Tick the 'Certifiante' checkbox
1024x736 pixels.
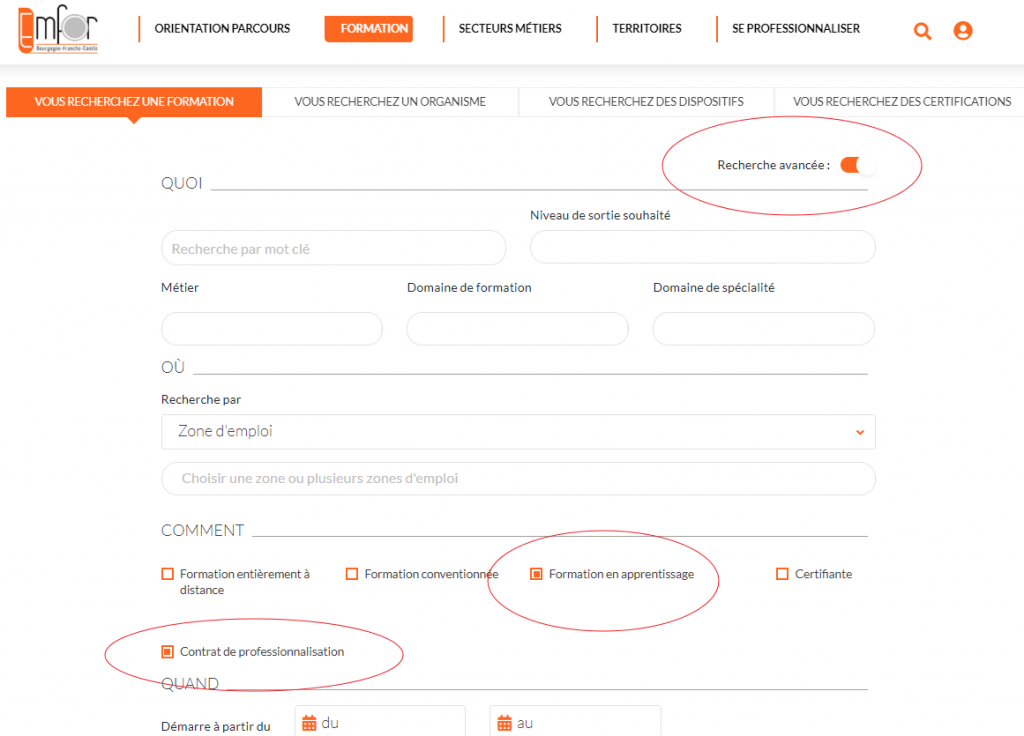(783, 574)
